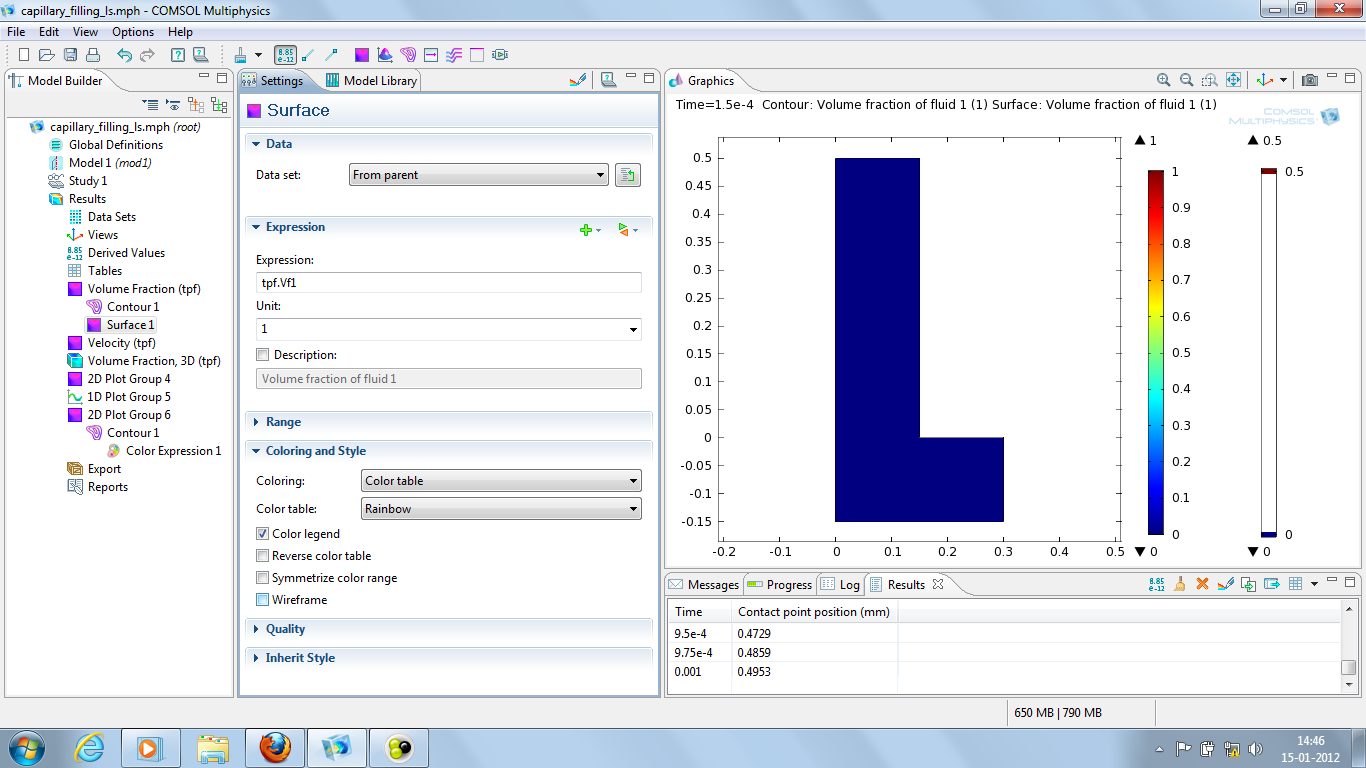Toggle the Wireframe checkbox
The height and width of the screenshot is (768, 1366).
(x=263, y=600)
